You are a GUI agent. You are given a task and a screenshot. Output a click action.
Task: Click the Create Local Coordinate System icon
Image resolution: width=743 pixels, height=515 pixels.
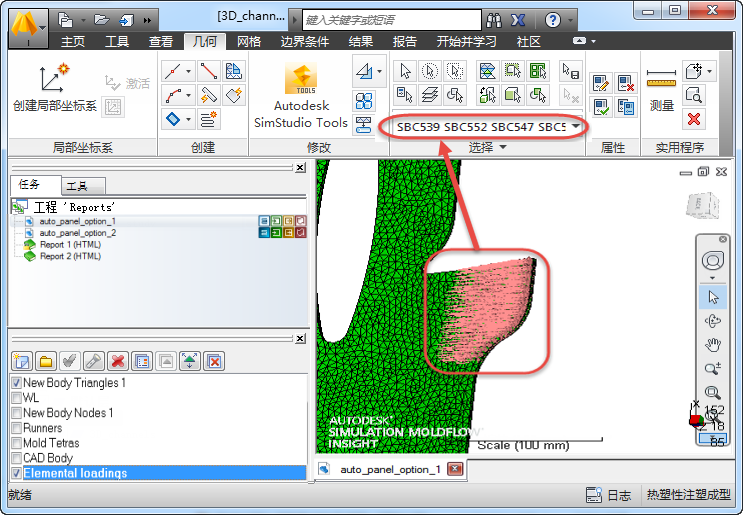(x=54, y=78)
